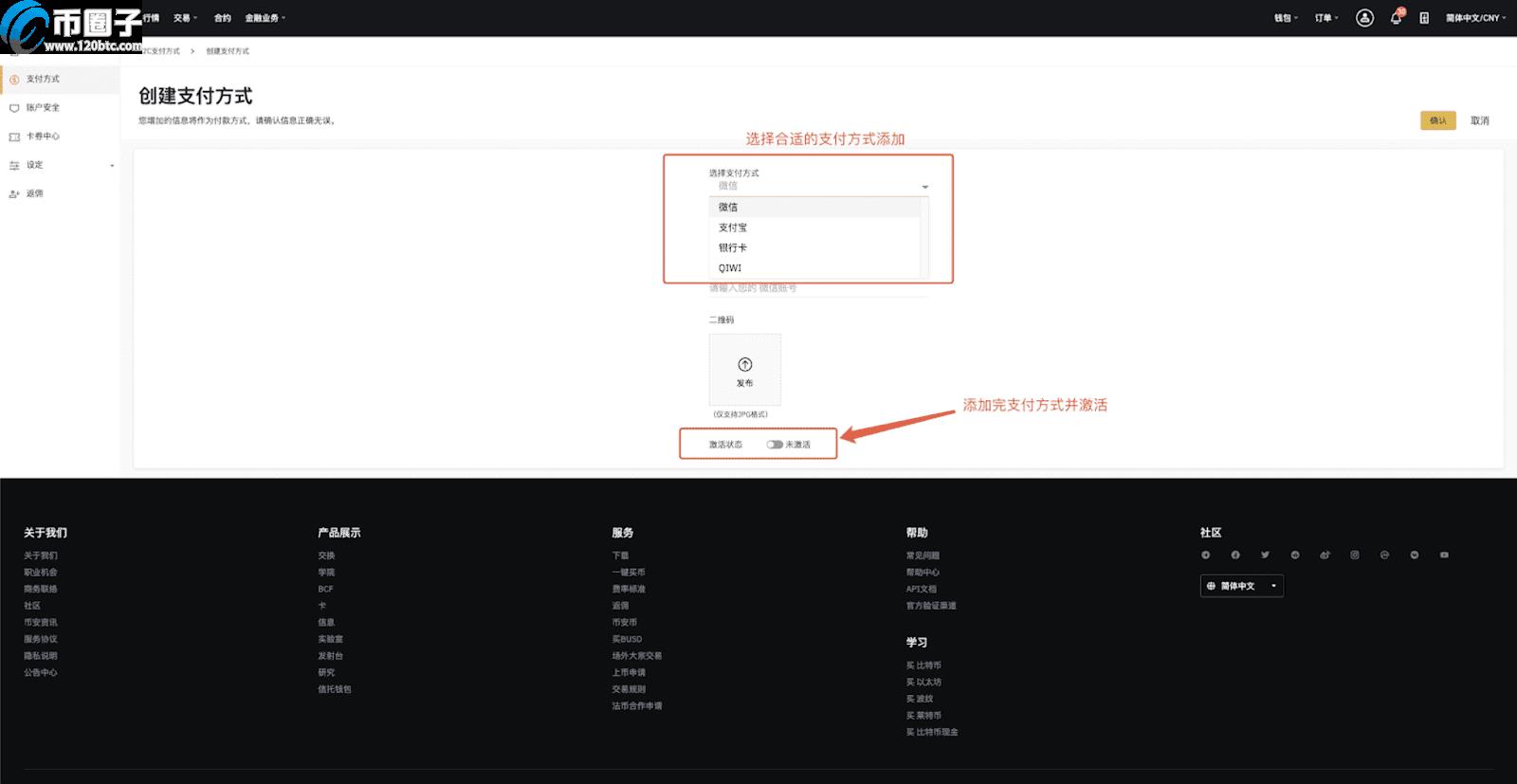Open 服务协议 footer link
The width and height of the screenshot is (1517, 784).
tap(41, 639)
